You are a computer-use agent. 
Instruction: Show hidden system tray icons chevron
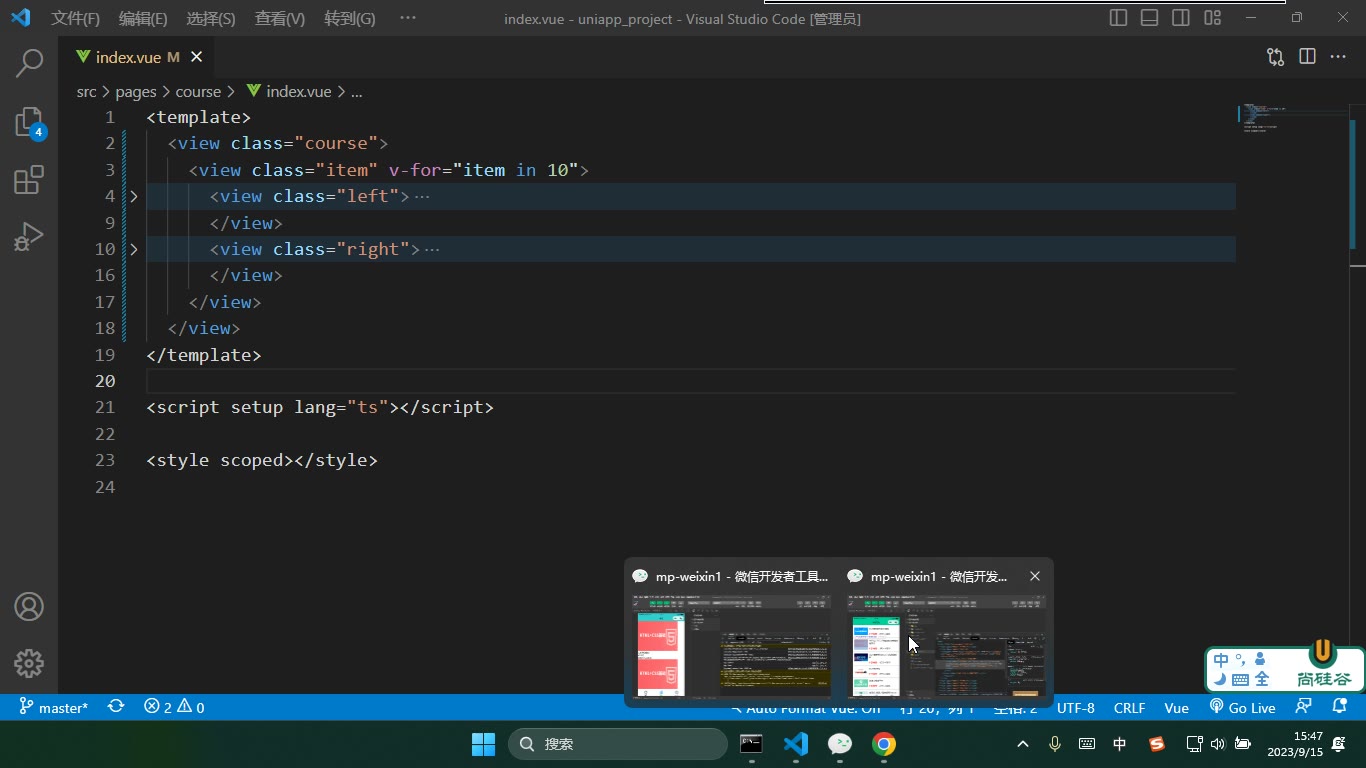1022,744
